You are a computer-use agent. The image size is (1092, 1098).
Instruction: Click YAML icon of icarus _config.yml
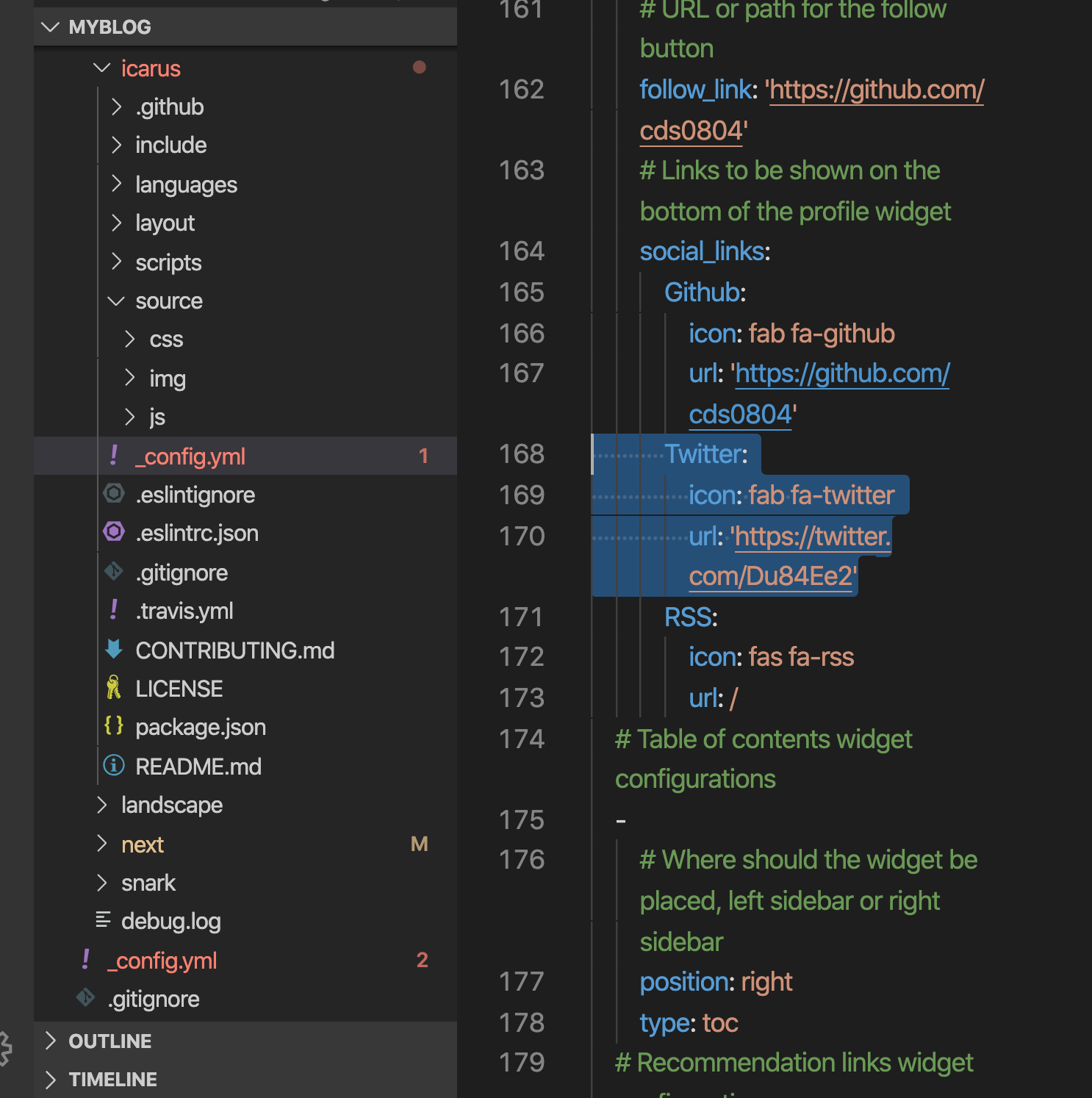(x=114, y=456)
